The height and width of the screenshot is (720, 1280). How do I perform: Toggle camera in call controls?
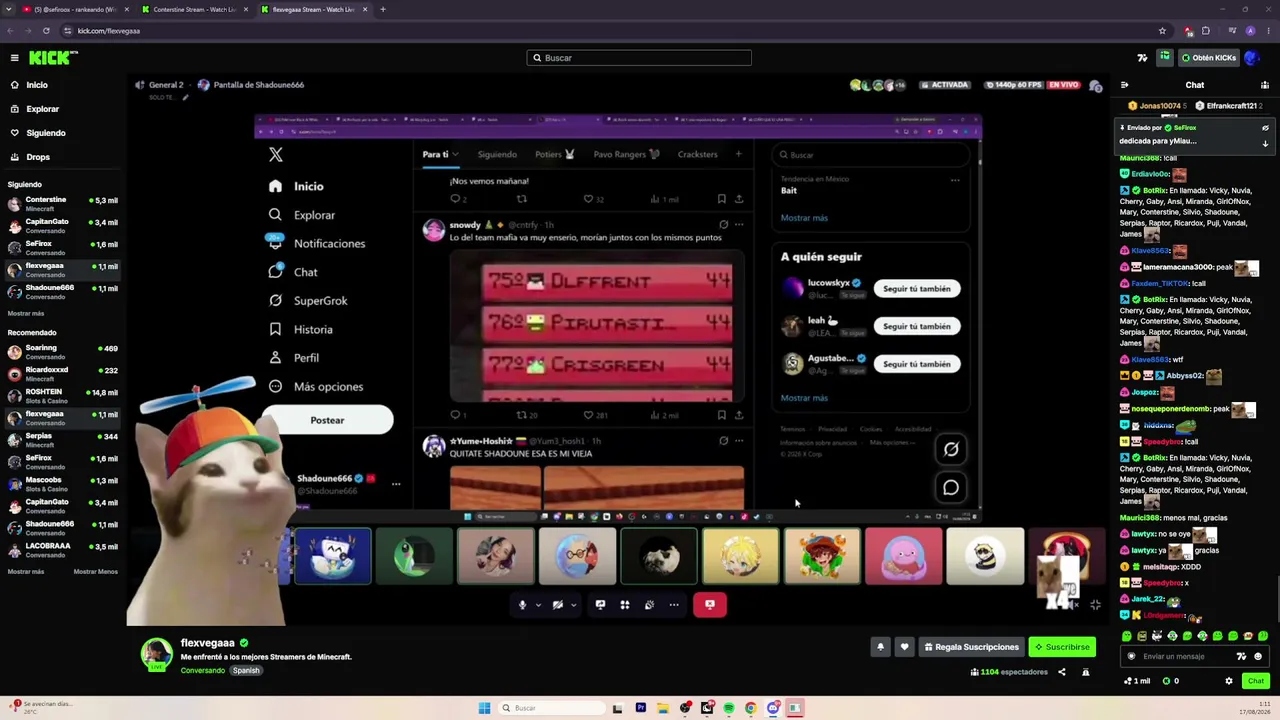point(558,605)
